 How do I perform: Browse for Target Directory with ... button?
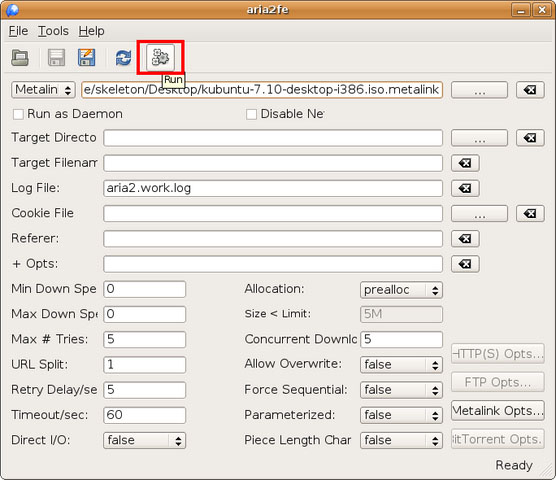coord(479,138)
